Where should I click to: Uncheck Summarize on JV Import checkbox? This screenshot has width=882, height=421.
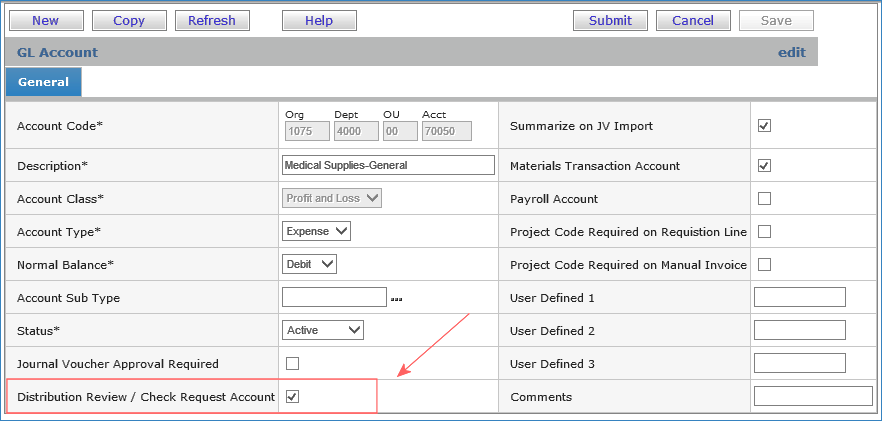point(764,126)
